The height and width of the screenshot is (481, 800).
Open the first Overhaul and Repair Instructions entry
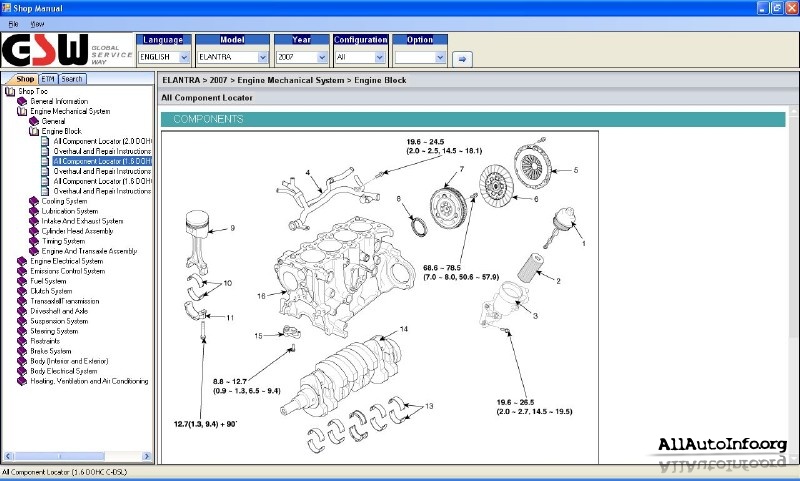click(102, 151)
